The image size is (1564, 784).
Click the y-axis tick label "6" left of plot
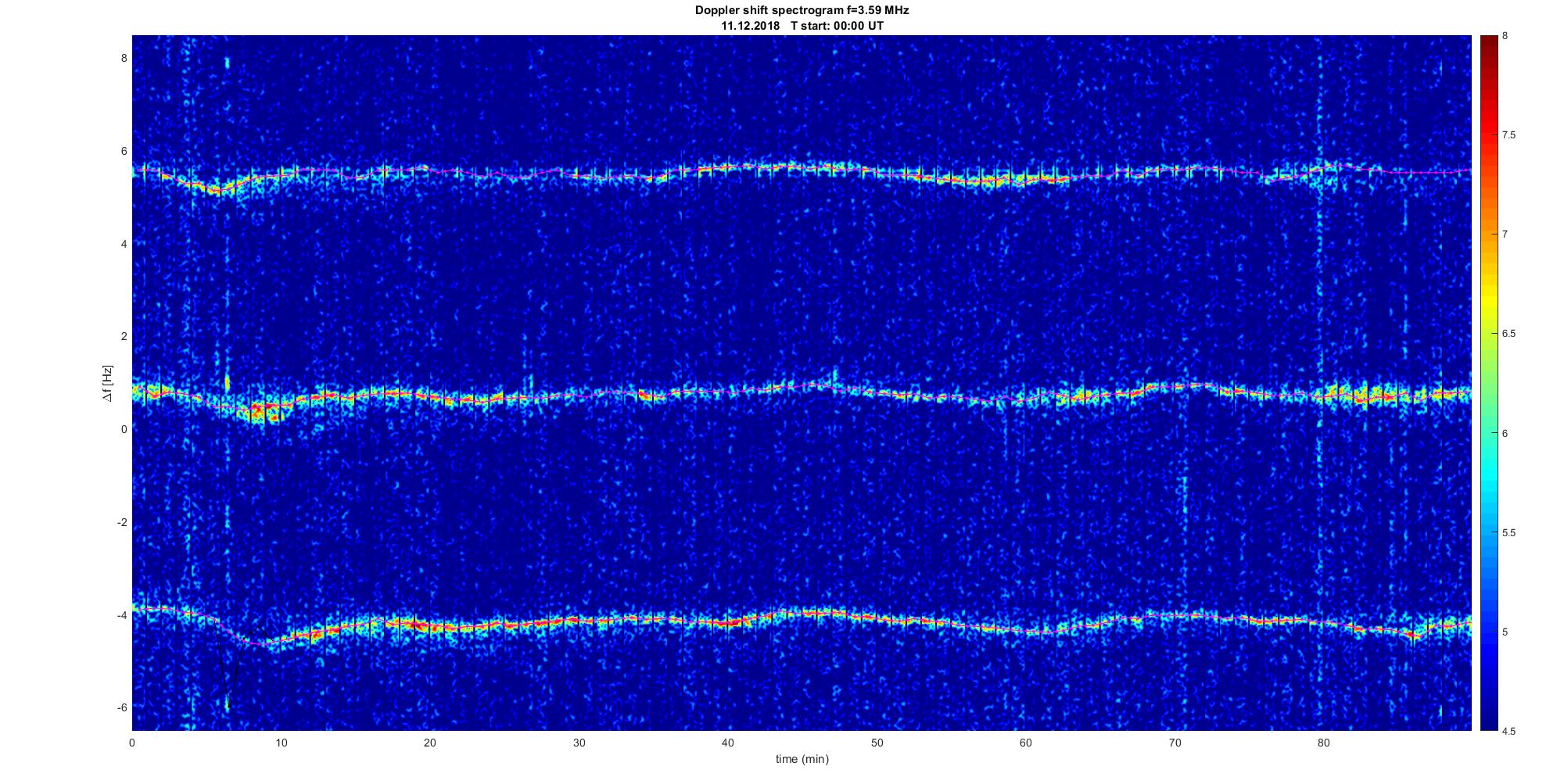pyautogui.click(x=124, y=151)
